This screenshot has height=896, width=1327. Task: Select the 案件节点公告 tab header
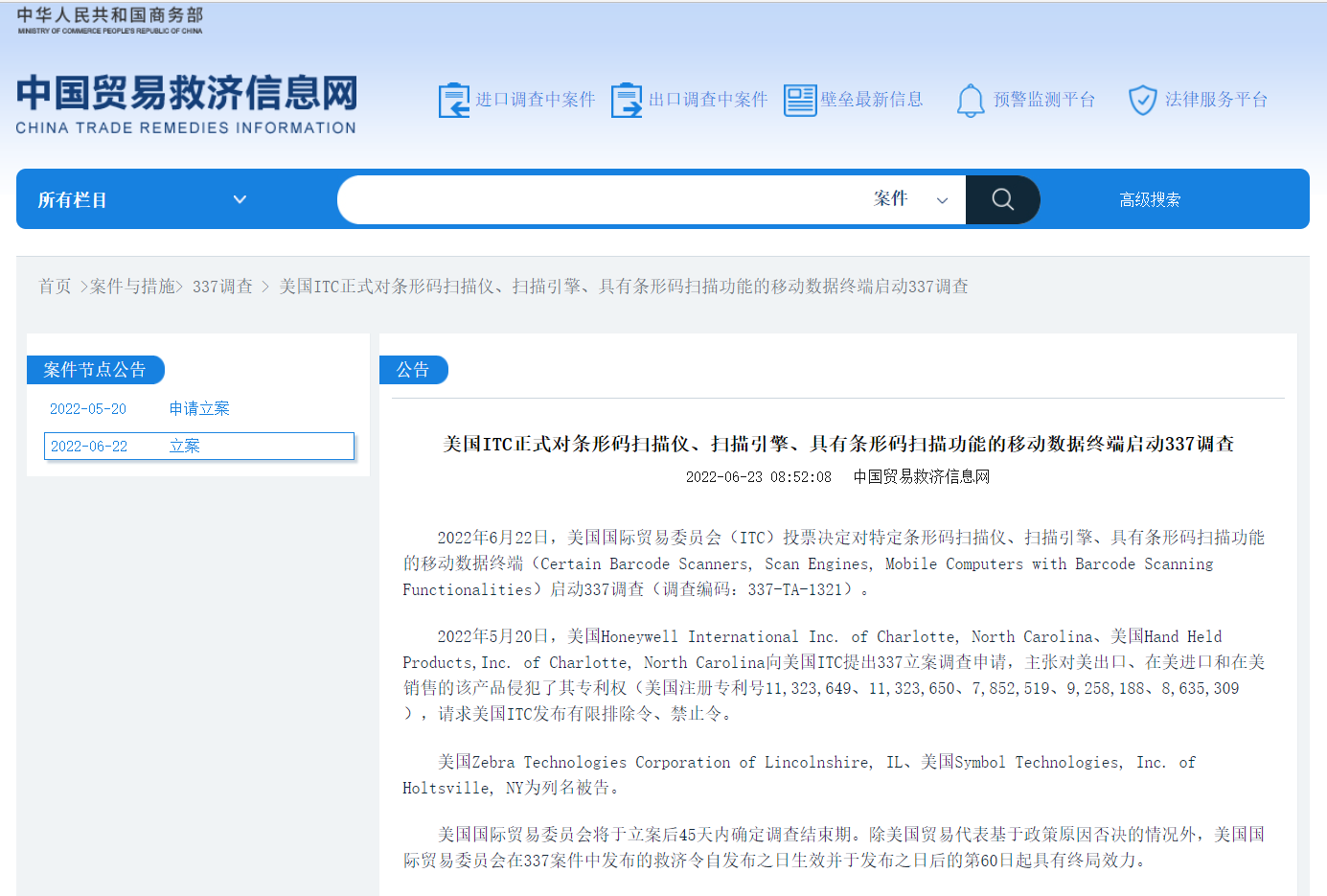[95, 370]
